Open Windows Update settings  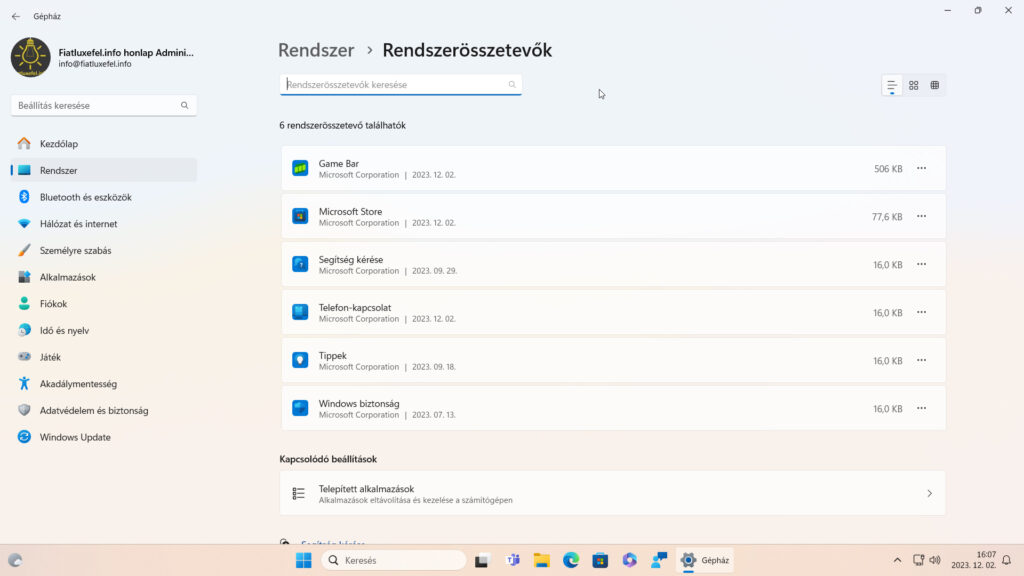104,438
